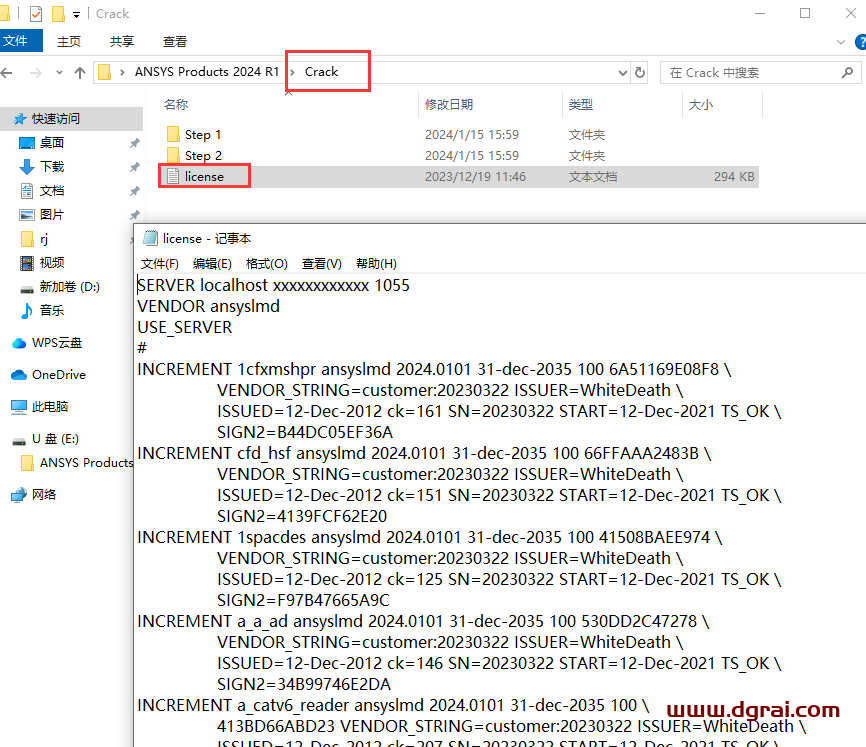Open 视频 in the navigation pane
The width and height of the screenshot is (866, 747).
pyautogui.click(x=52, y=263)
